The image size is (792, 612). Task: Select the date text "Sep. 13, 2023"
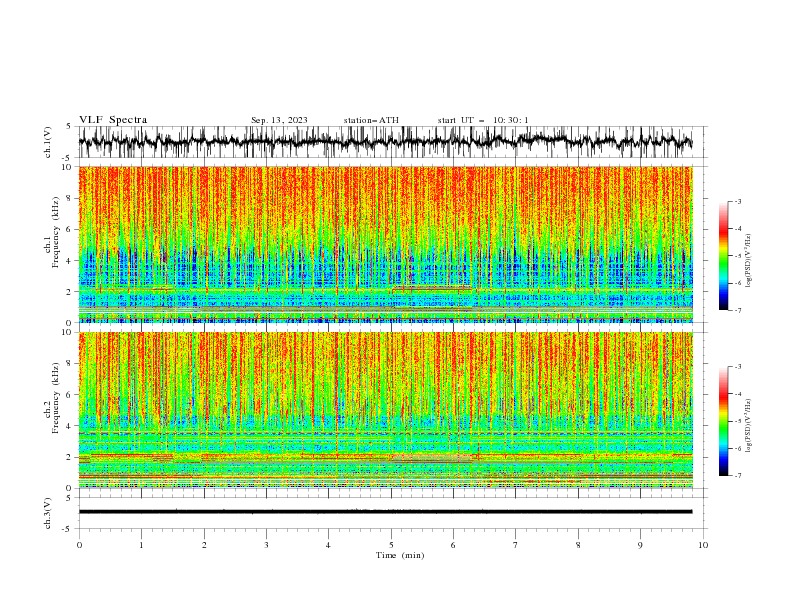(279, 120)
